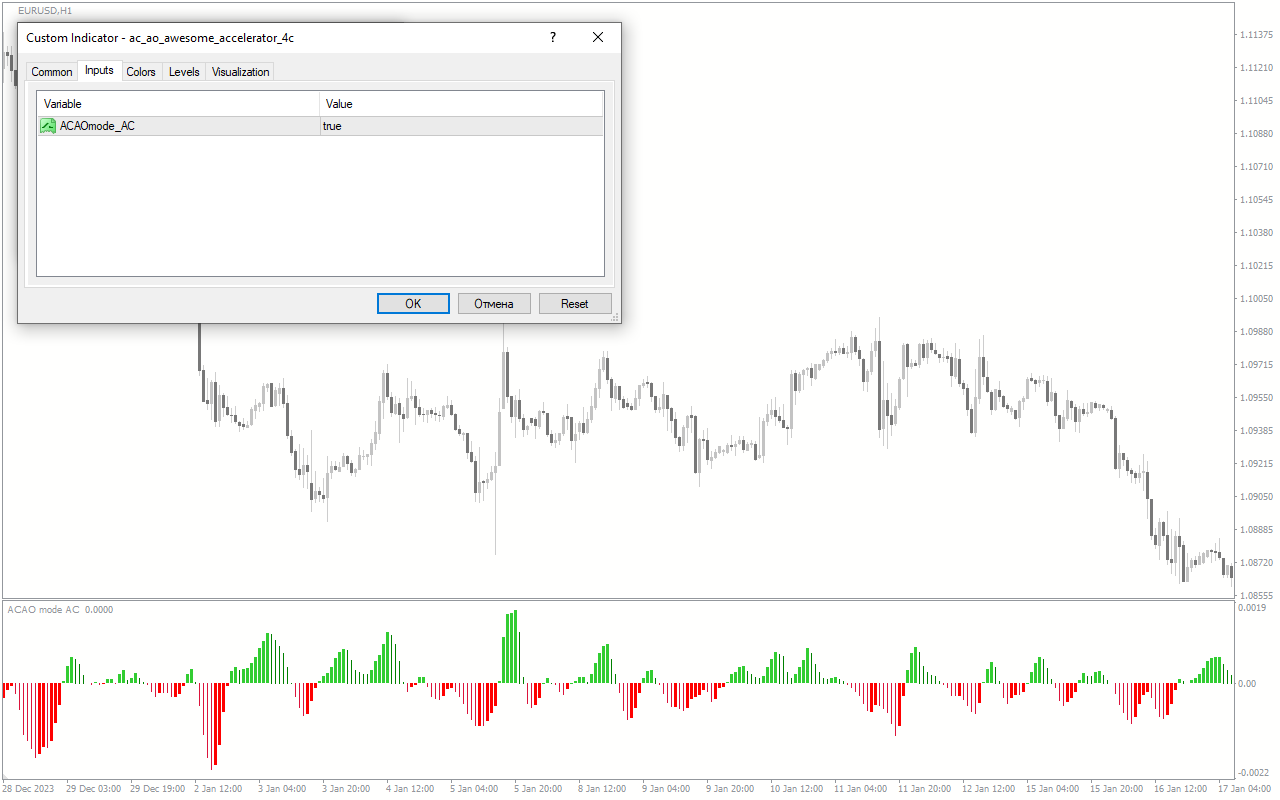The image size is (1280, 800).
Task: Switch to the Common tab
Action: 52,72
